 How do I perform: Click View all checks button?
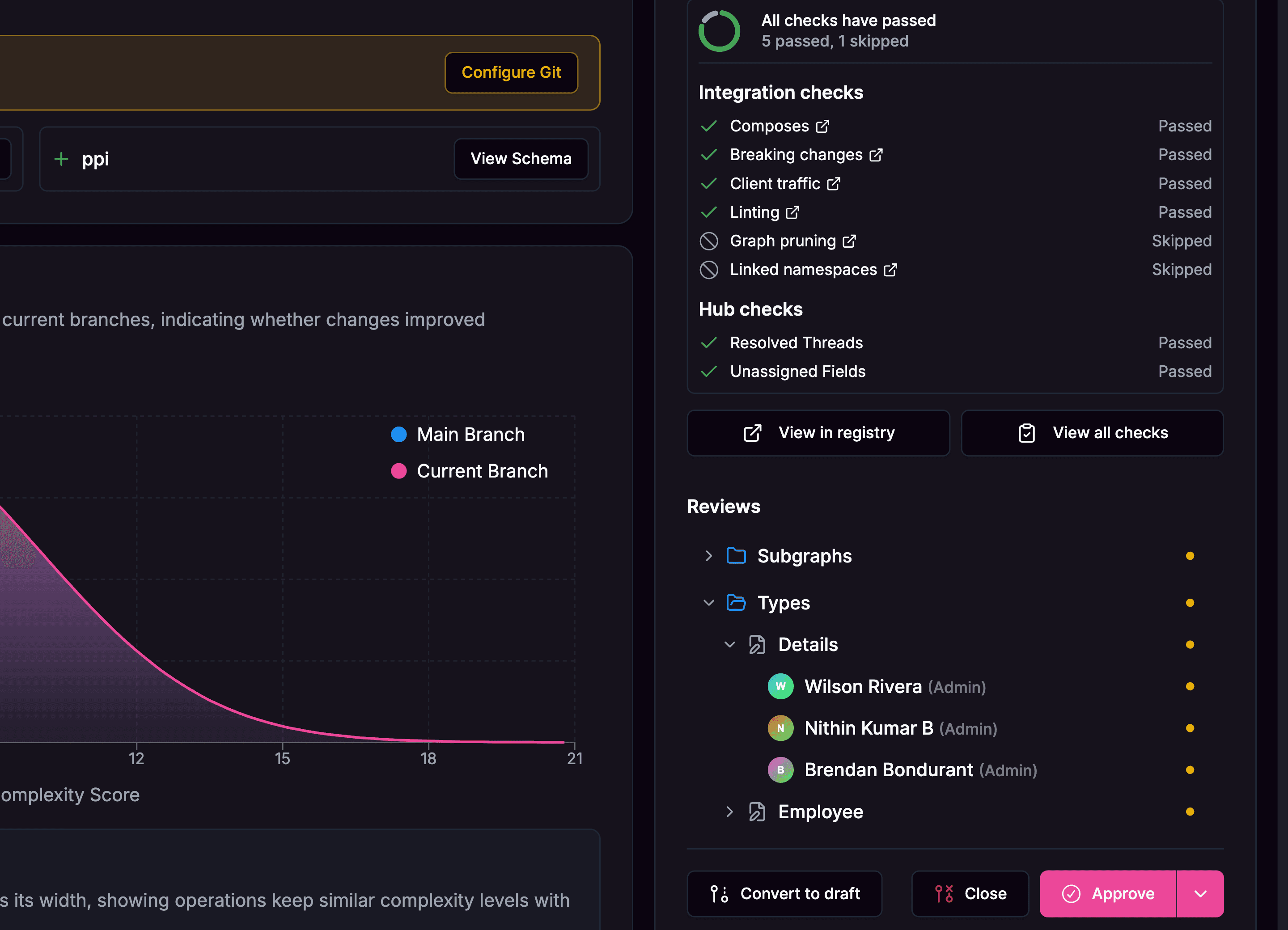point(1092,433)
